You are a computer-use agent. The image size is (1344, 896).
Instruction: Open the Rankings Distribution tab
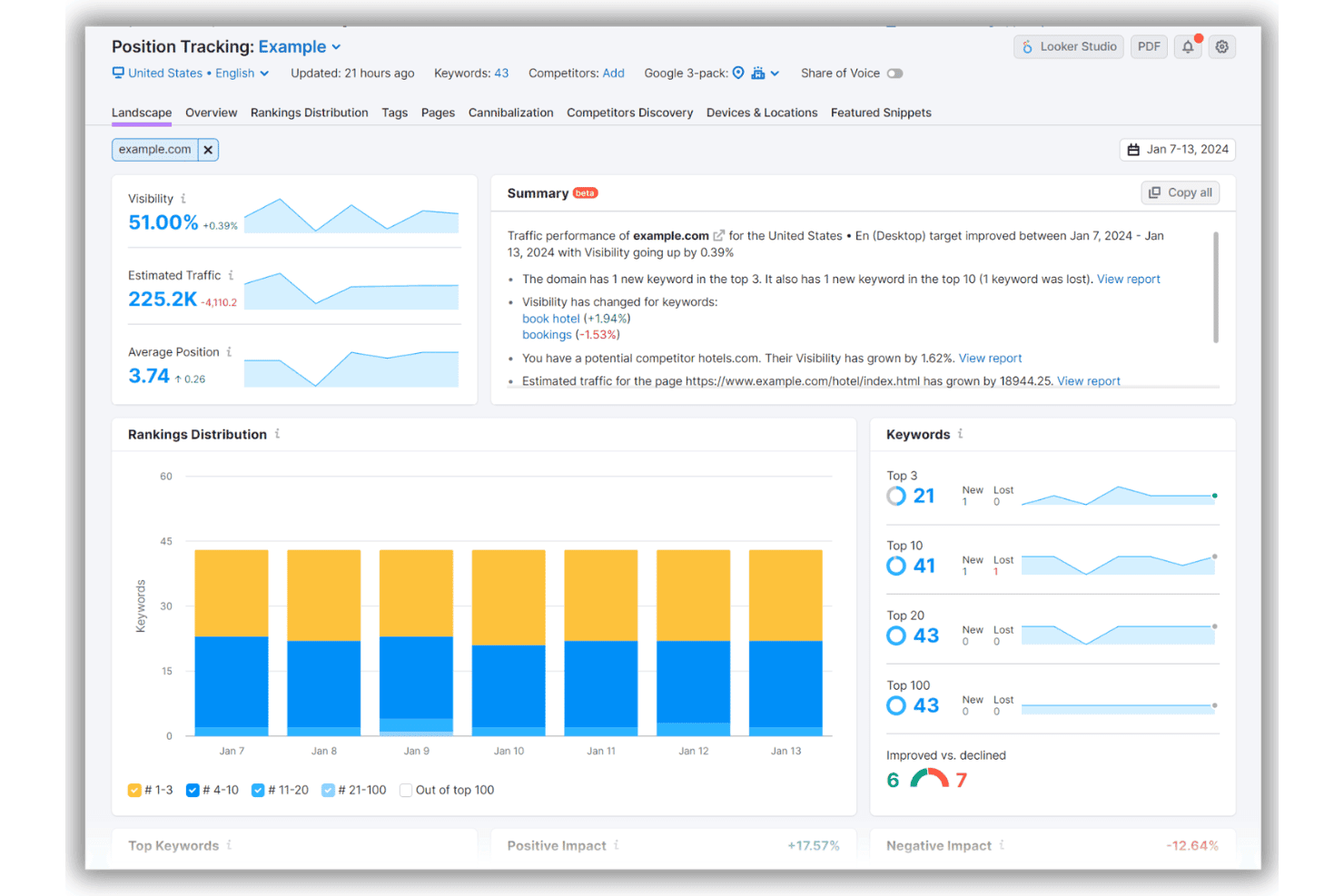(x=310, y=113)
